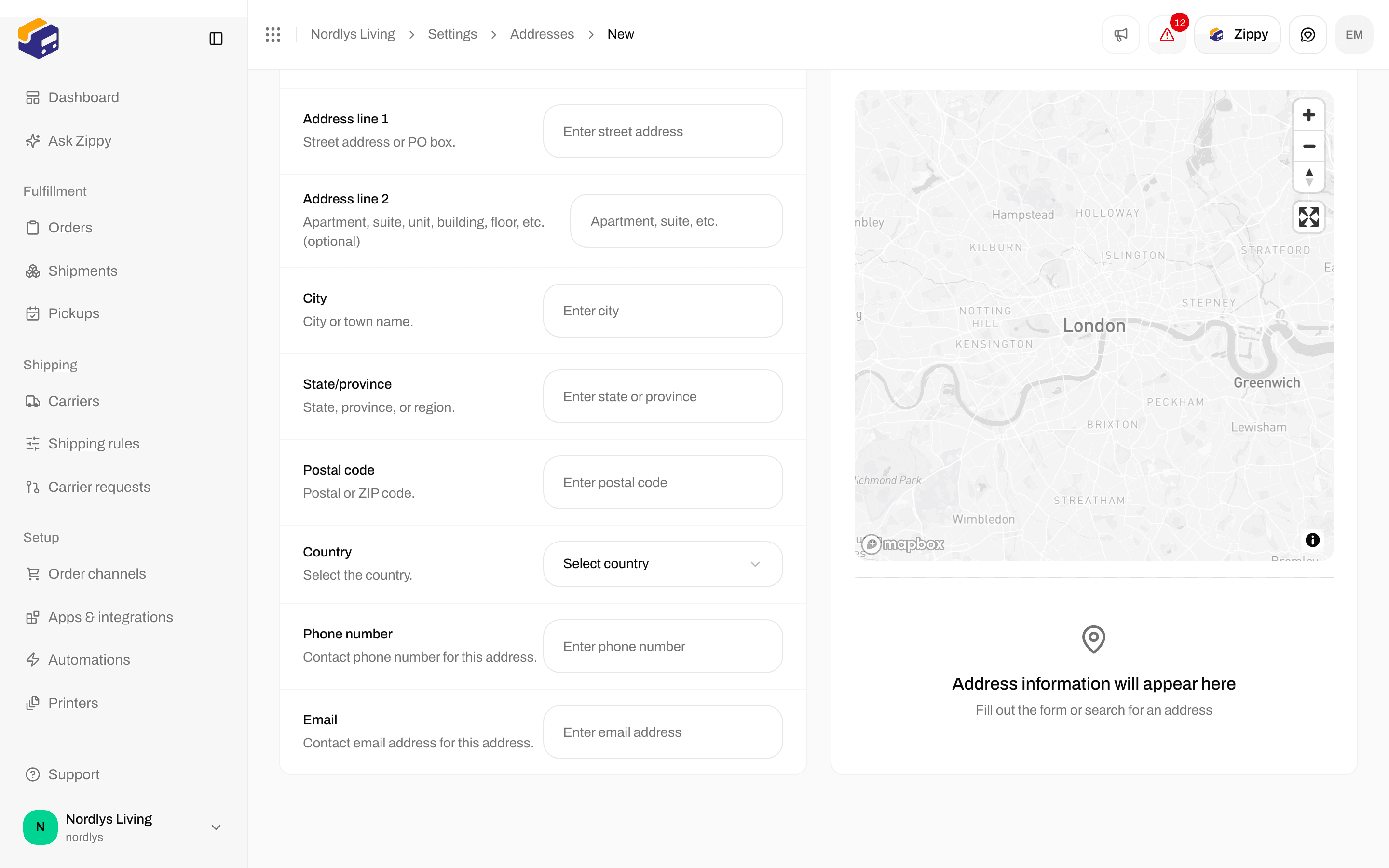Open Shipments page

[x=71, y=271]
